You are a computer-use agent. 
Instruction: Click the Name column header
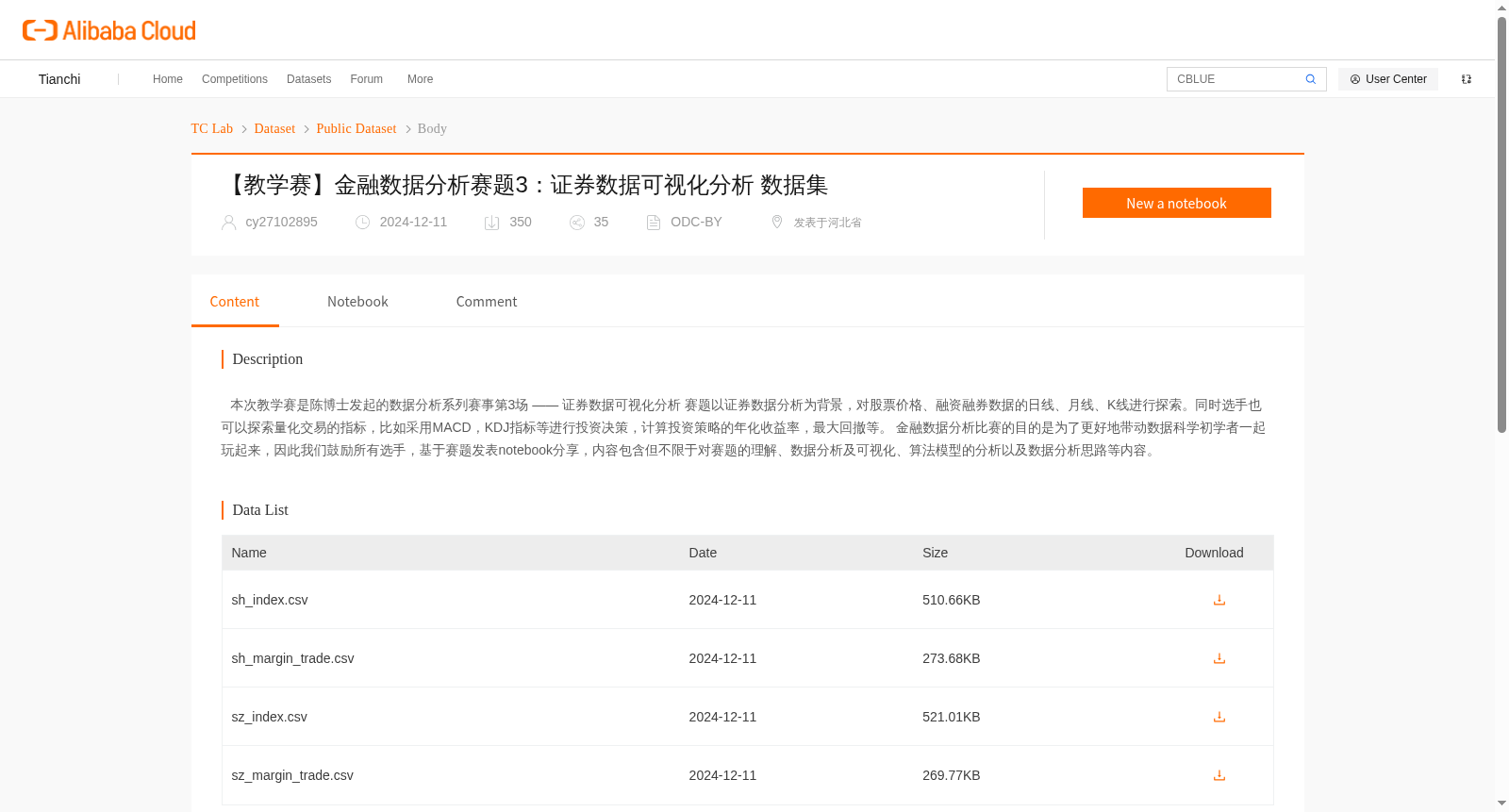click(249, 553)
